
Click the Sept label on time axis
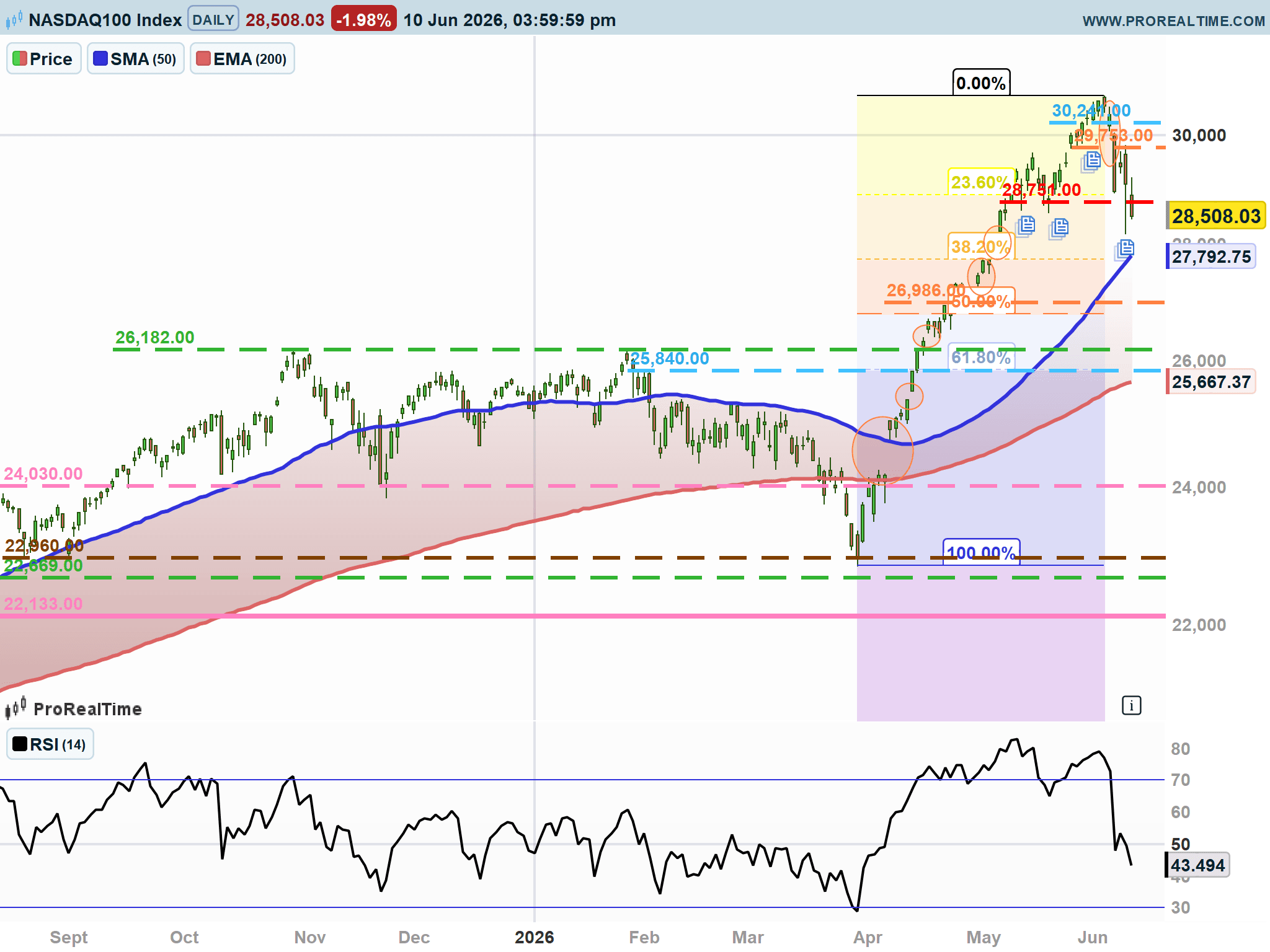pyautogui.click(x=69, y=938)
